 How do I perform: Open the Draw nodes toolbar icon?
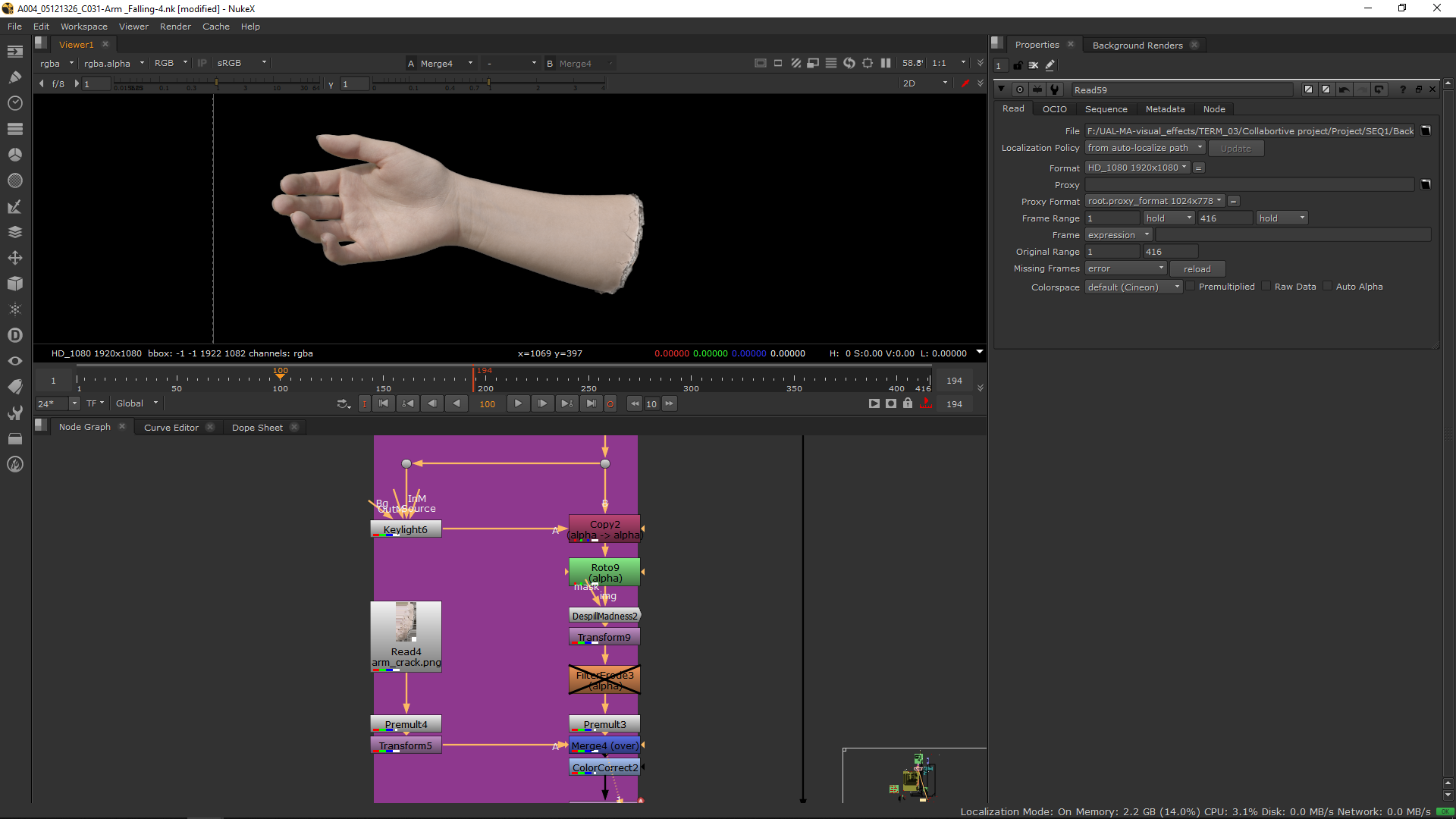coord(14,77)
